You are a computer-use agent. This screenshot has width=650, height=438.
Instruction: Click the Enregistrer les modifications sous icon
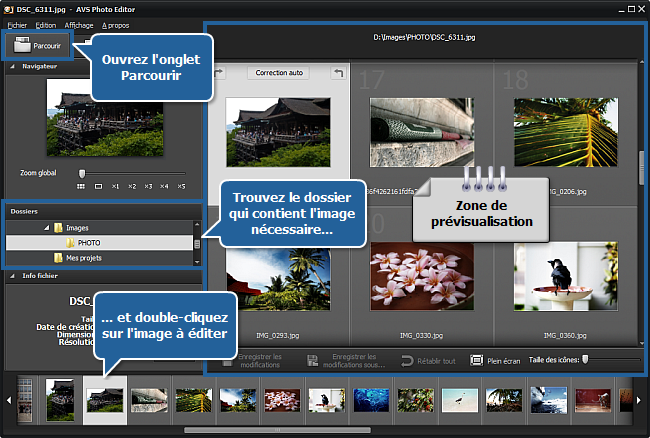point(315,359)
